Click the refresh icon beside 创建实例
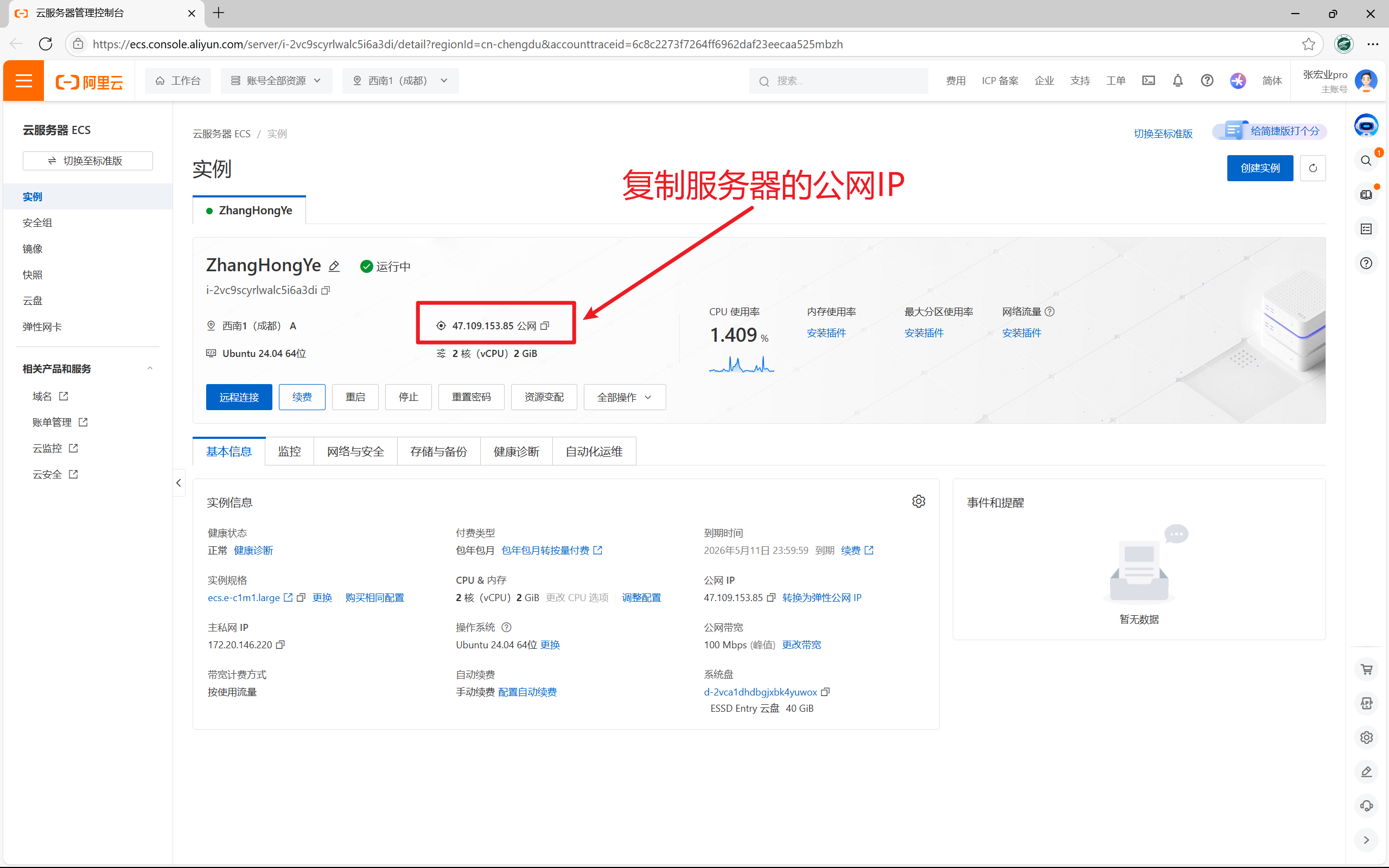The image size is (1389, 868). 1312,168
